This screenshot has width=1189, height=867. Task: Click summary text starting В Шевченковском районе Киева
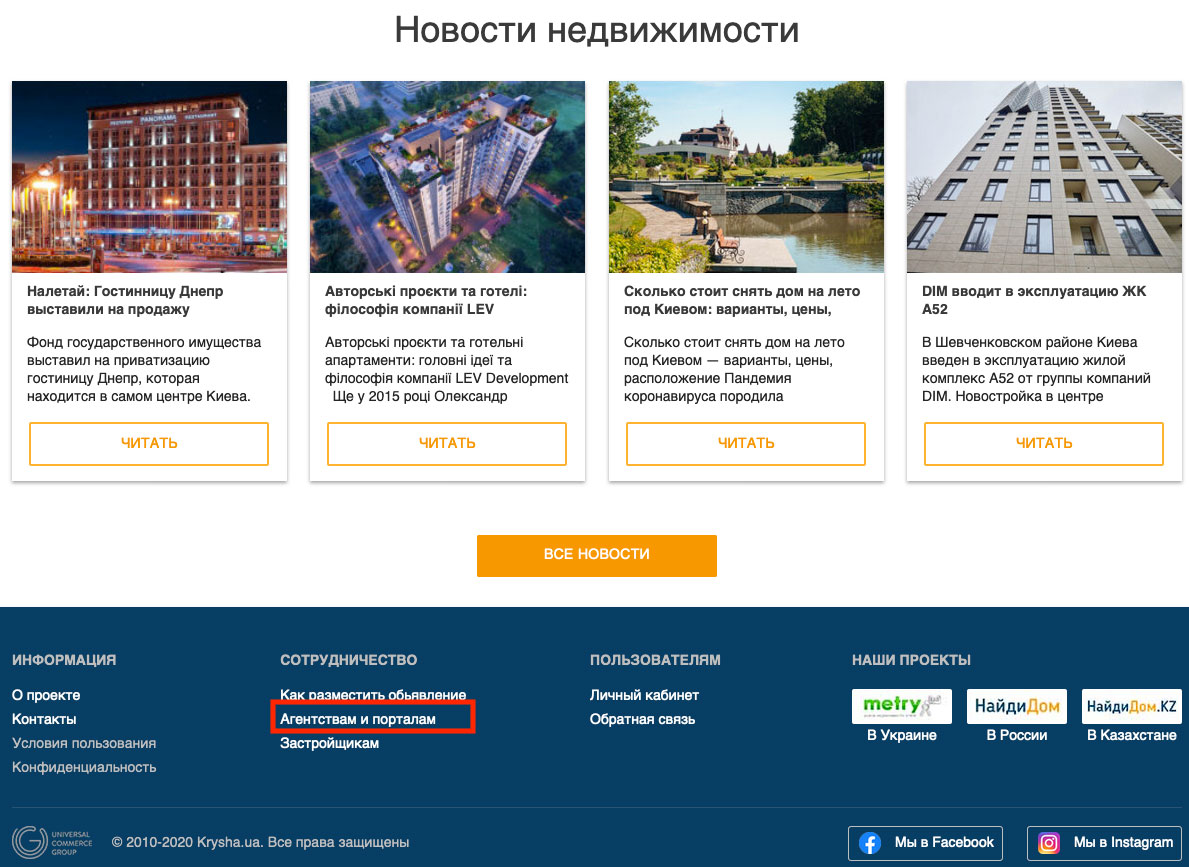coord(1036,369)
